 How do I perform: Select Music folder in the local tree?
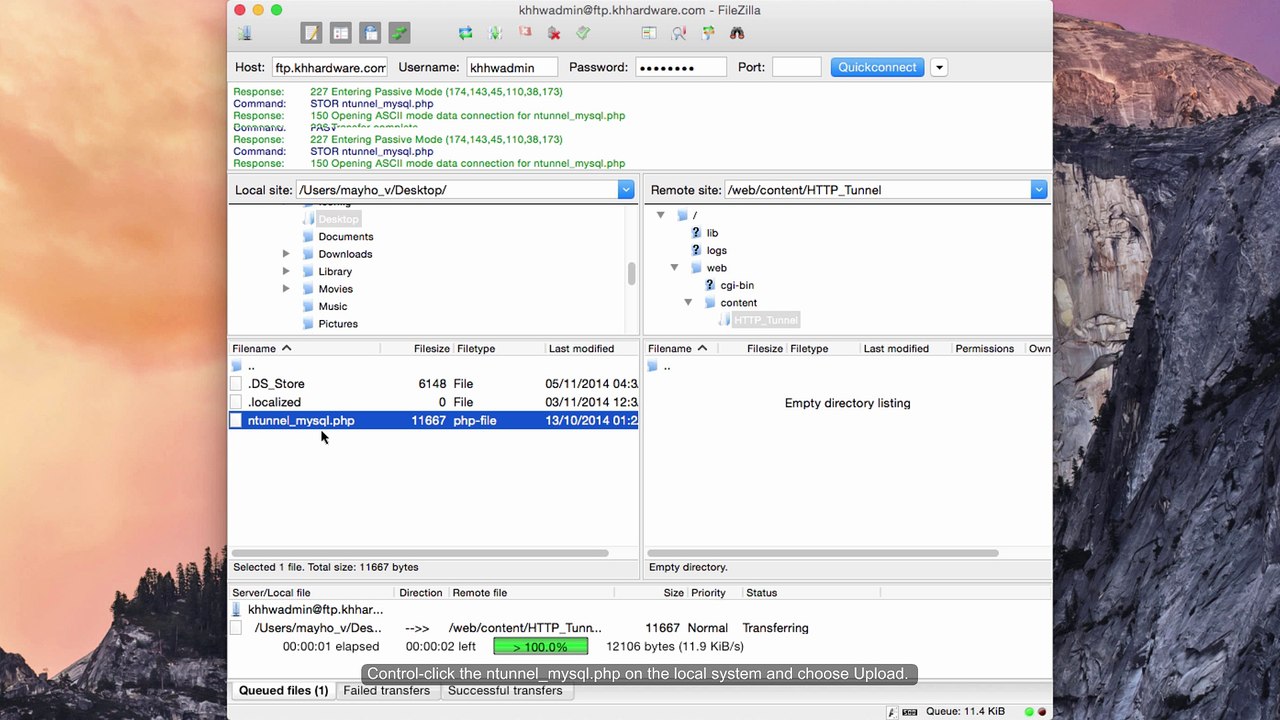coord(333,306)
